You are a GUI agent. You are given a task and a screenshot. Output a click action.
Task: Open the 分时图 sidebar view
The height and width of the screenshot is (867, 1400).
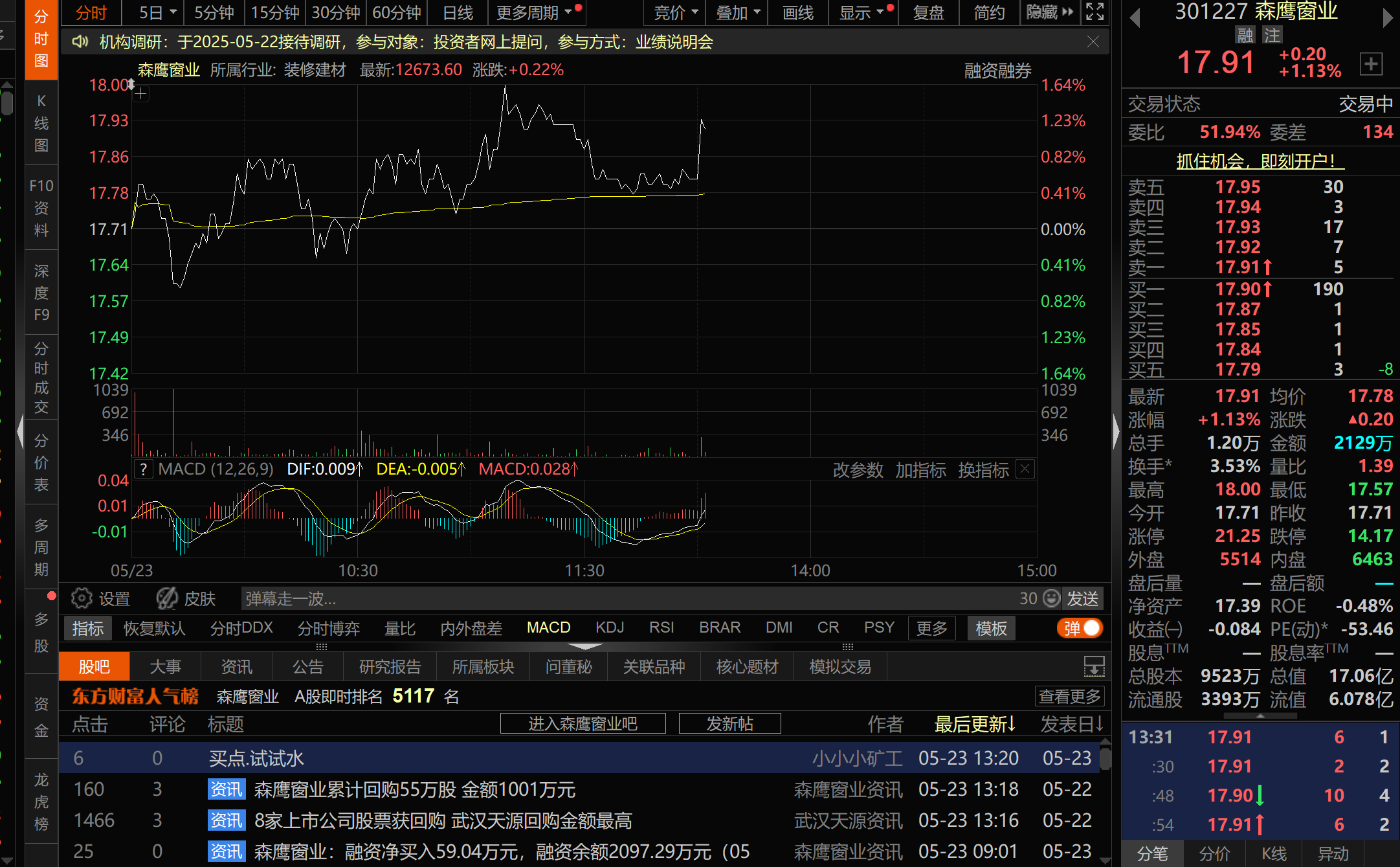[x=41, y=39]
